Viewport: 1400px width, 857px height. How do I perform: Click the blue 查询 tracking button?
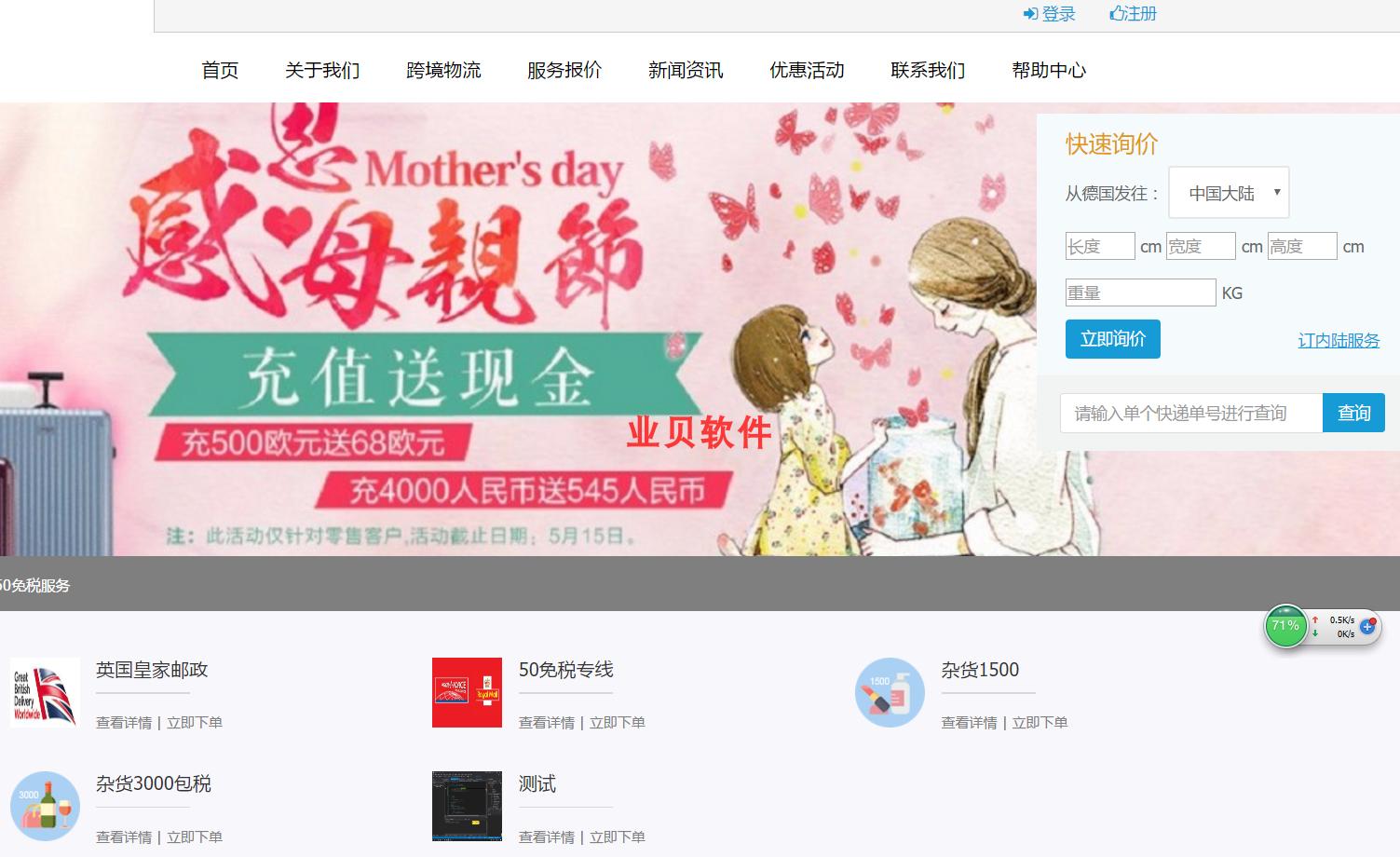[x=1353, y=413]
